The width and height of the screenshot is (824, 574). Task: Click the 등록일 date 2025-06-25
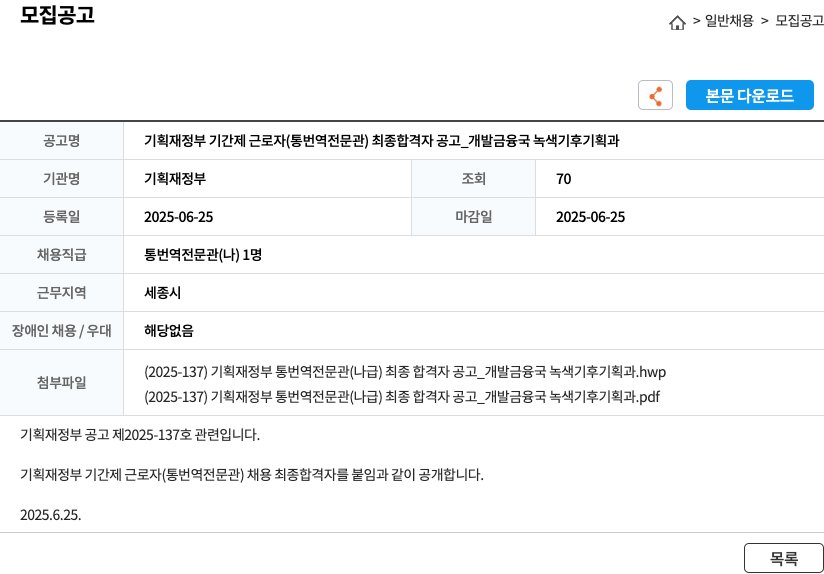pos(179,217)
